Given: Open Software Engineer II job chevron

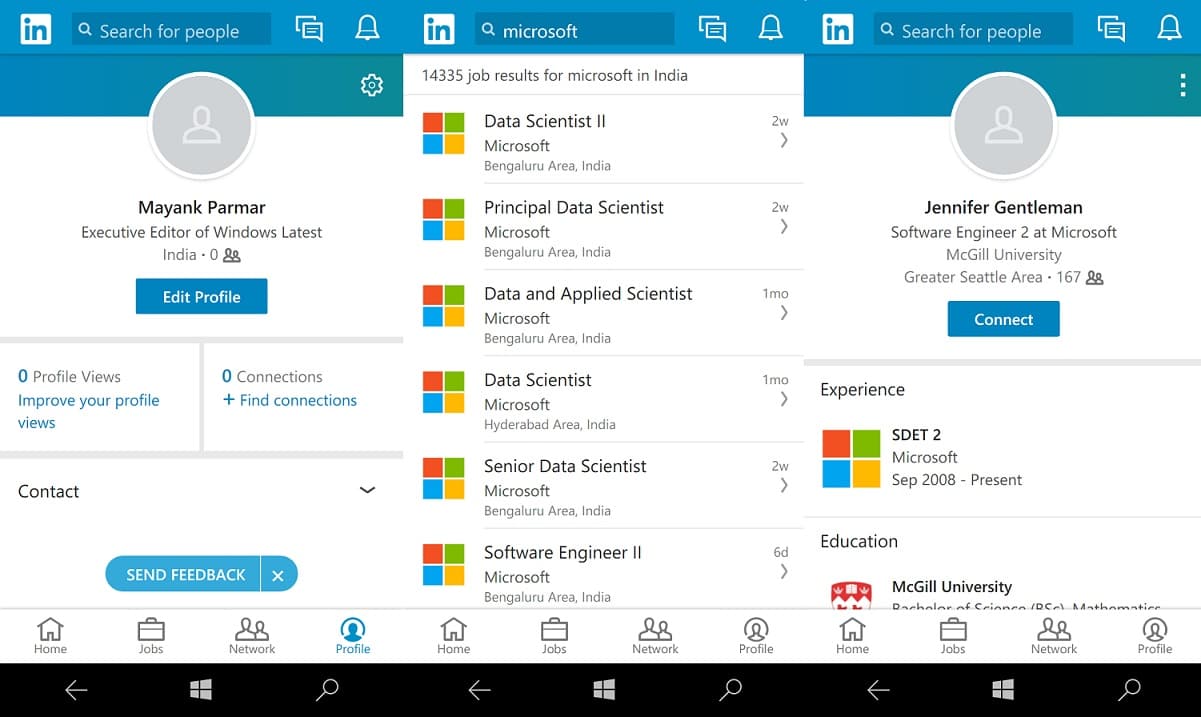Looking at the screenshot, I should tap(784, 571).
